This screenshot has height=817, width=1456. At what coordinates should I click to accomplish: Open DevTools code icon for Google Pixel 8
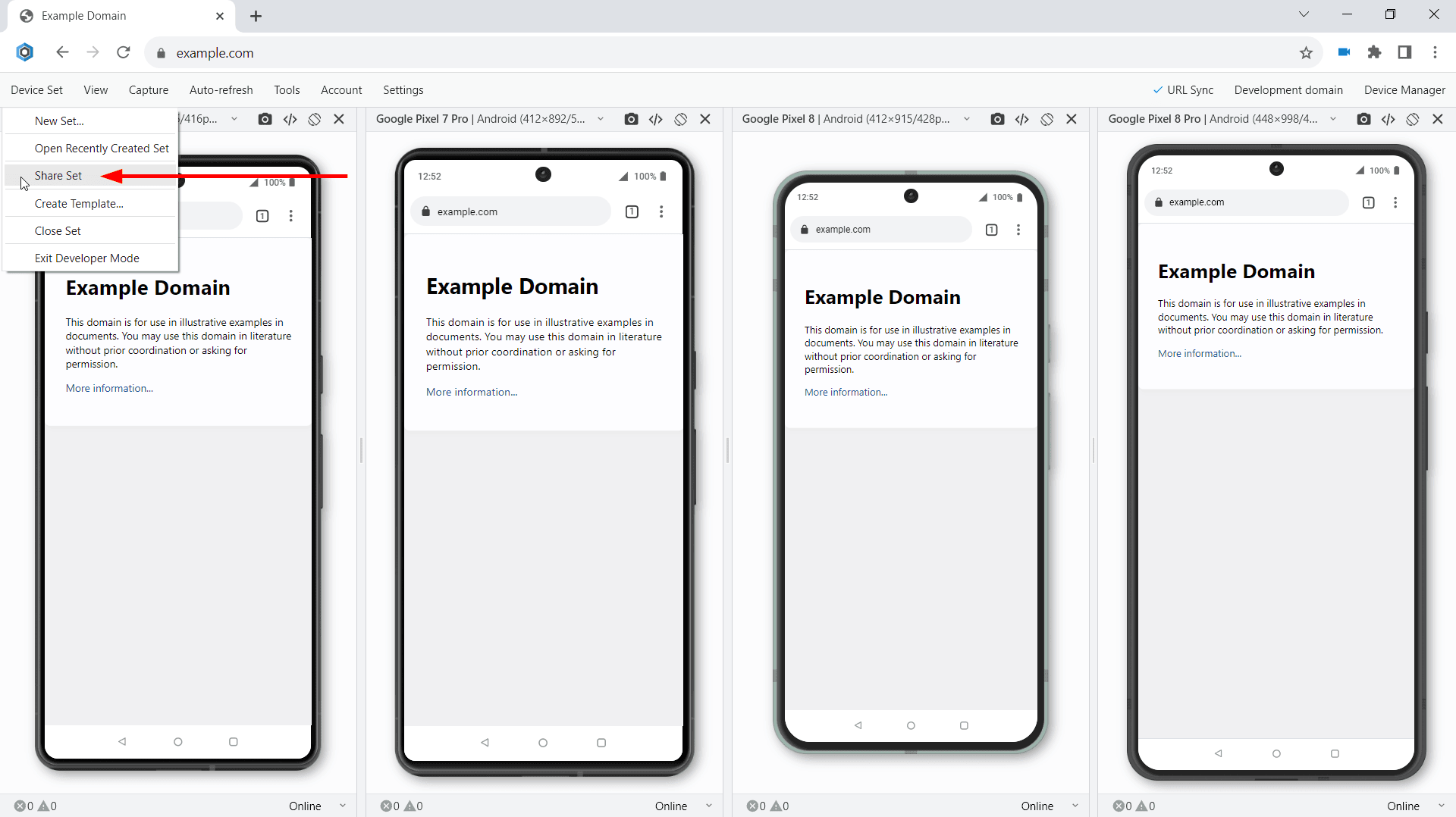pyautogui.click(x=1021, y=119)
